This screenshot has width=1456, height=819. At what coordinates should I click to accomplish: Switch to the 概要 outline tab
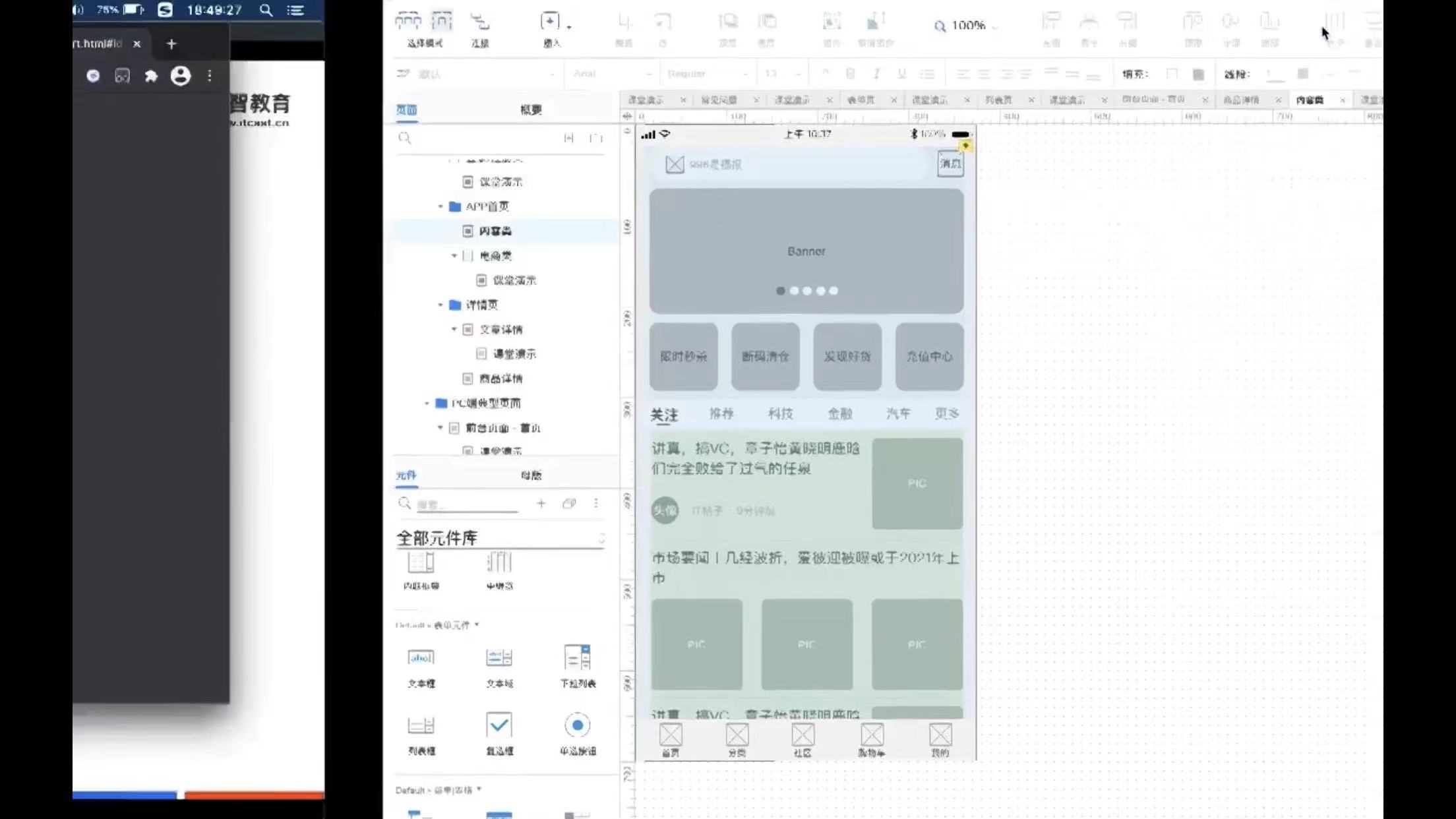coord(531,110)
